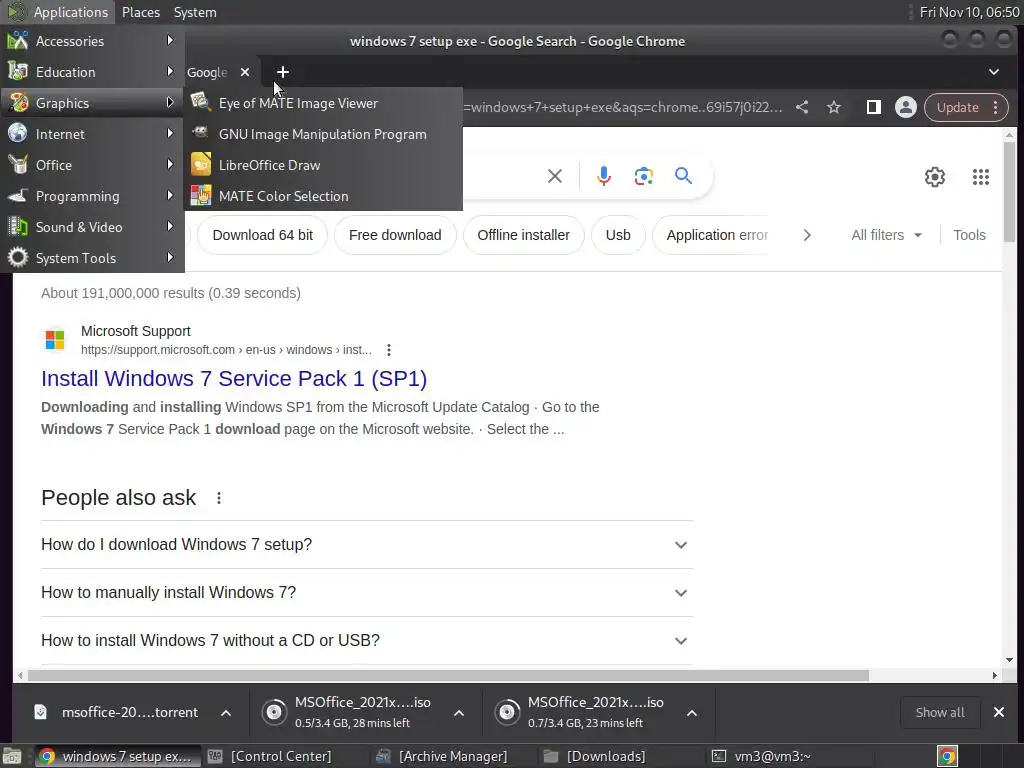Open People also ask options menu
The height and width of the screenshot is (768, 1024).
click(x=219, y=498)
